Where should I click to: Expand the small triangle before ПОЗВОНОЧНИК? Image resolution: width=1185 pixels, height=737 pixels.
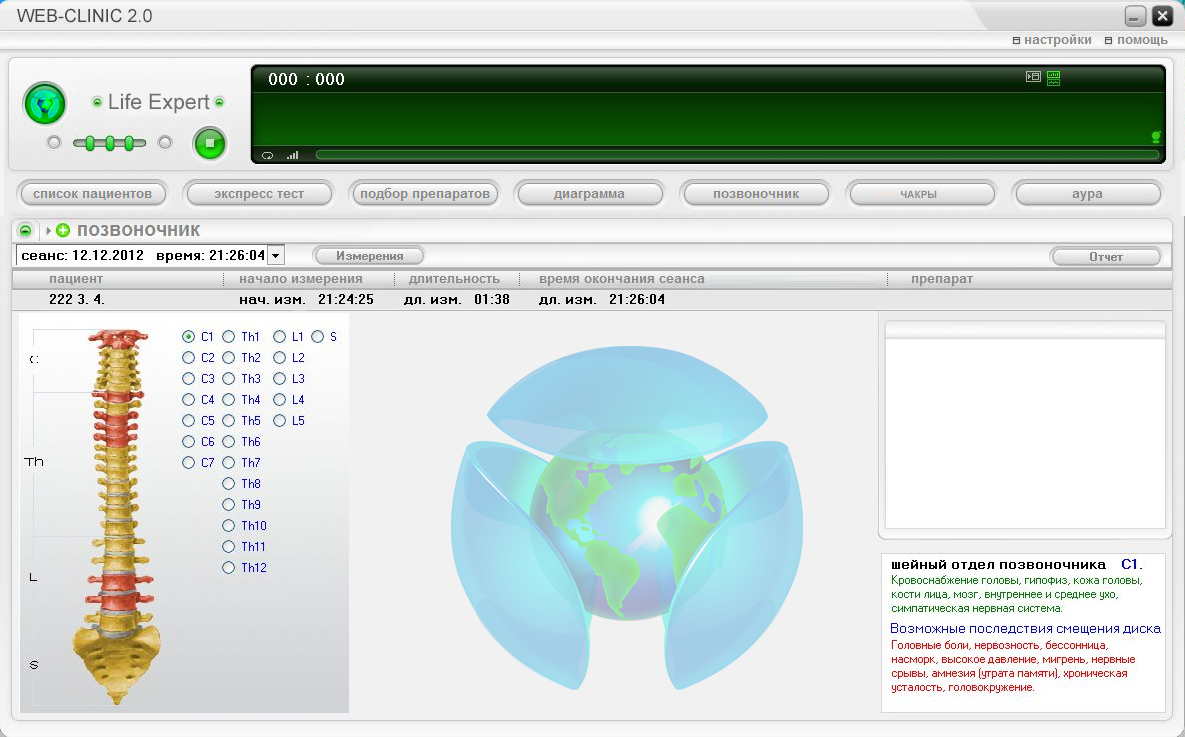click(48, 231)
